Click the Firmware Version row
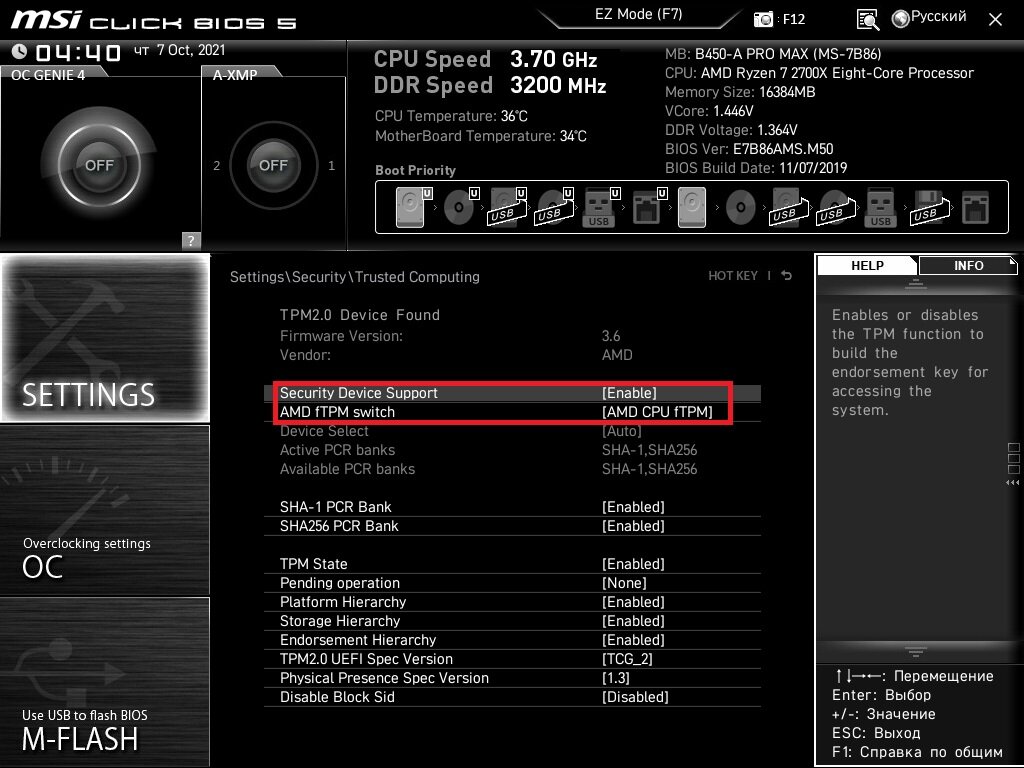 (x=513, y=336)
